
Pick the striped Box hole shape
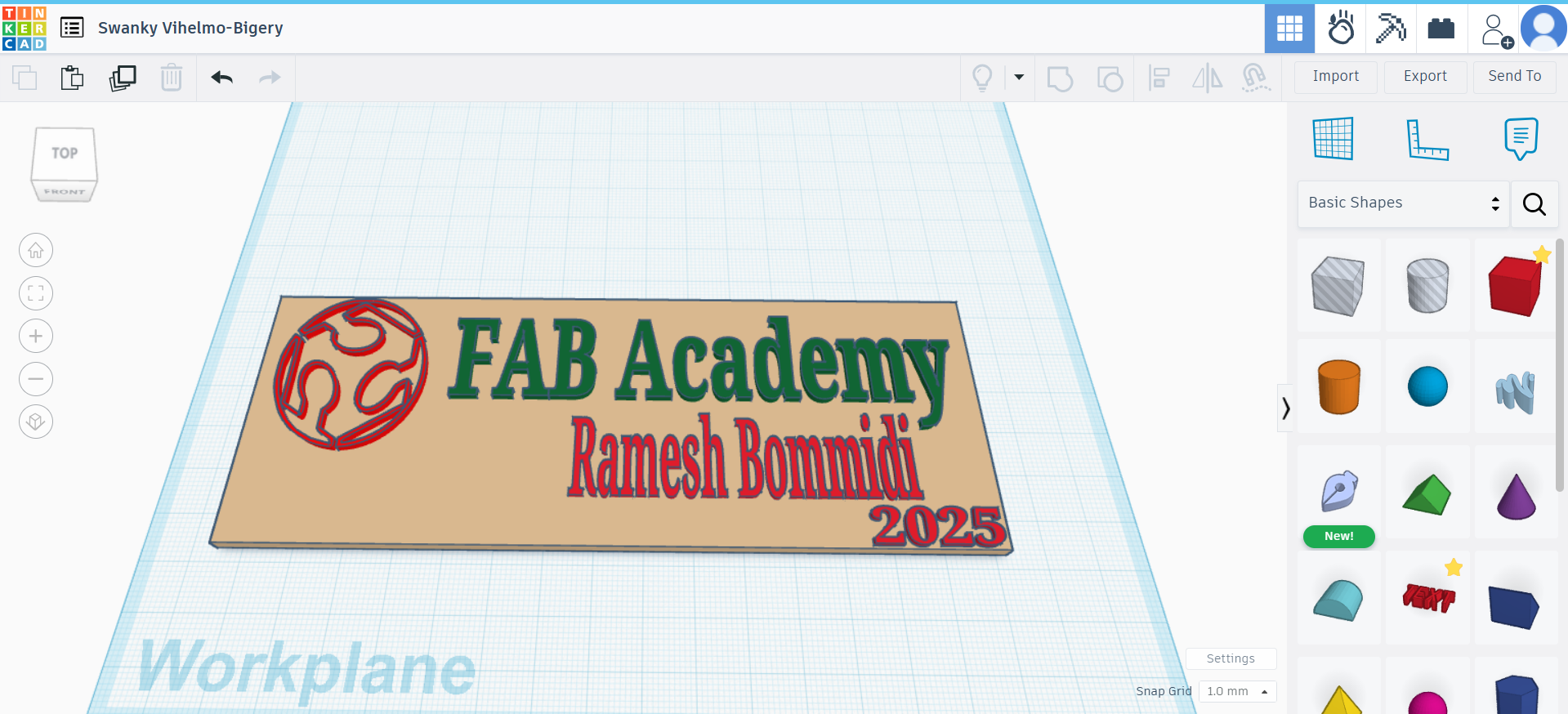tap(1338, 285)
